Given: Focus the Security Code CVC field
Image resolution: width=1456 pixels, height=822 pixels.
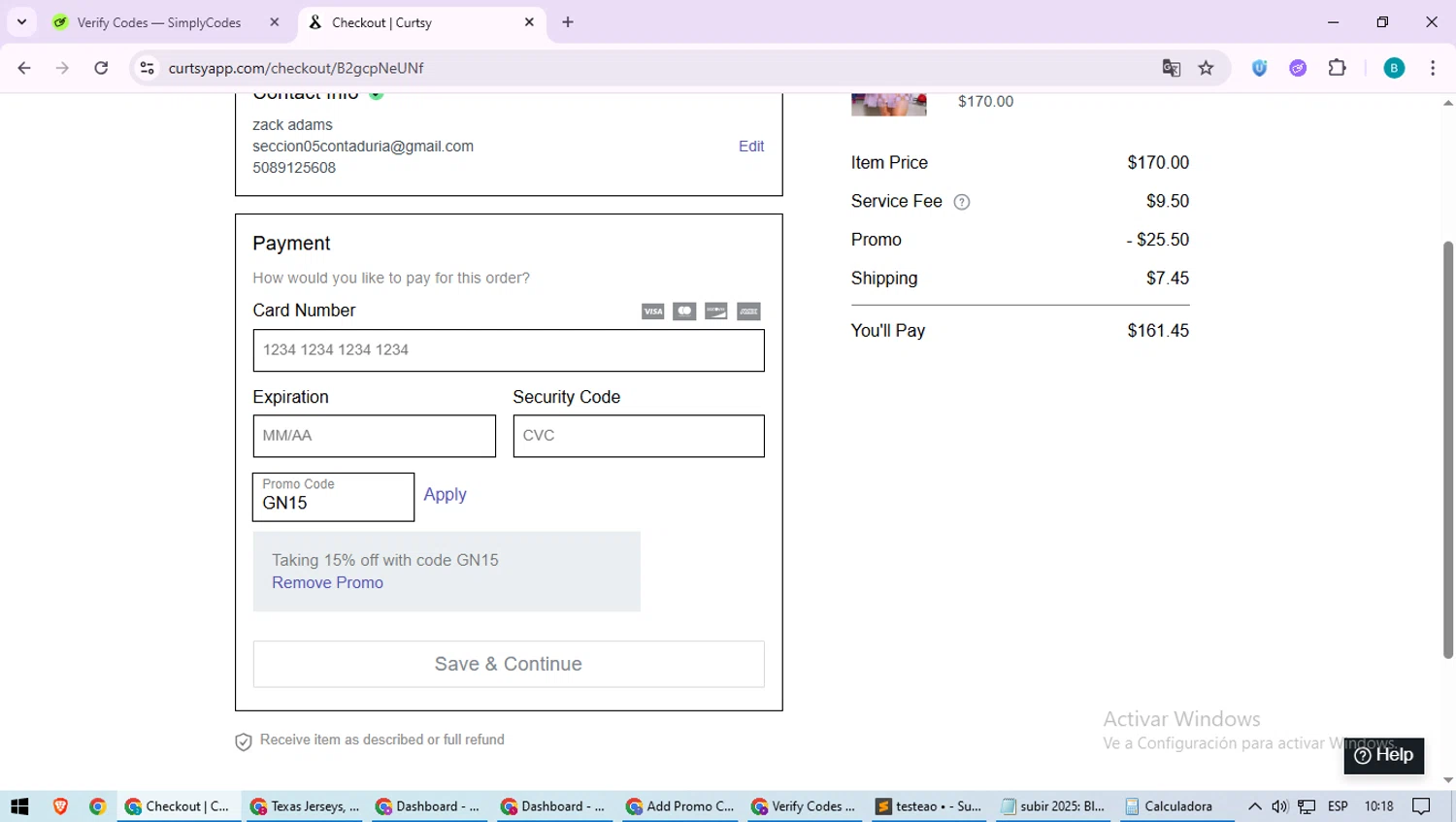Looking at the screenshot, I should click(x=639, y=436).
